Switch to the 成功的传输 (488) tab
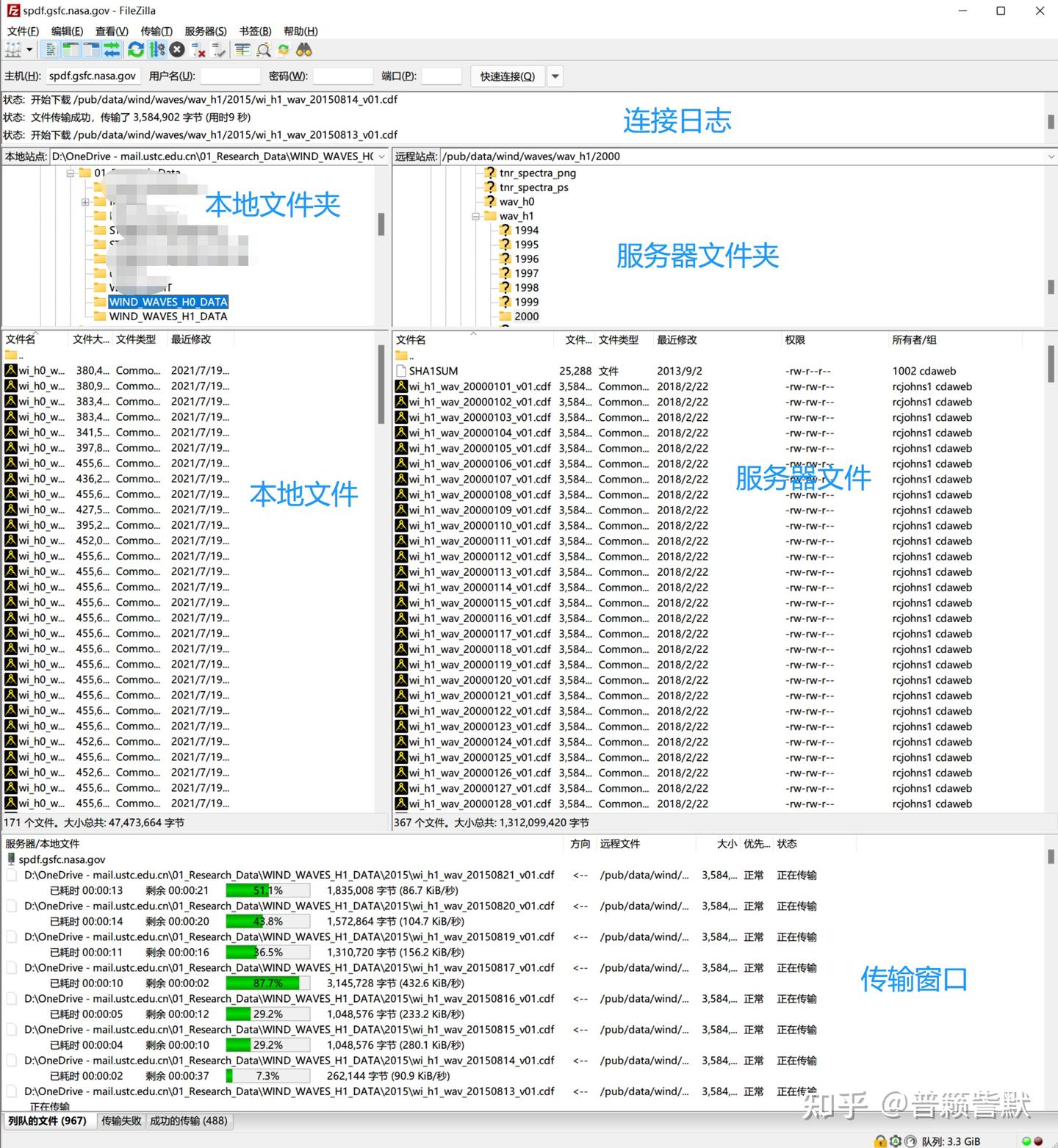Image resolution: width=1058 pixels, height=1148 pixels. point(189,1121)
